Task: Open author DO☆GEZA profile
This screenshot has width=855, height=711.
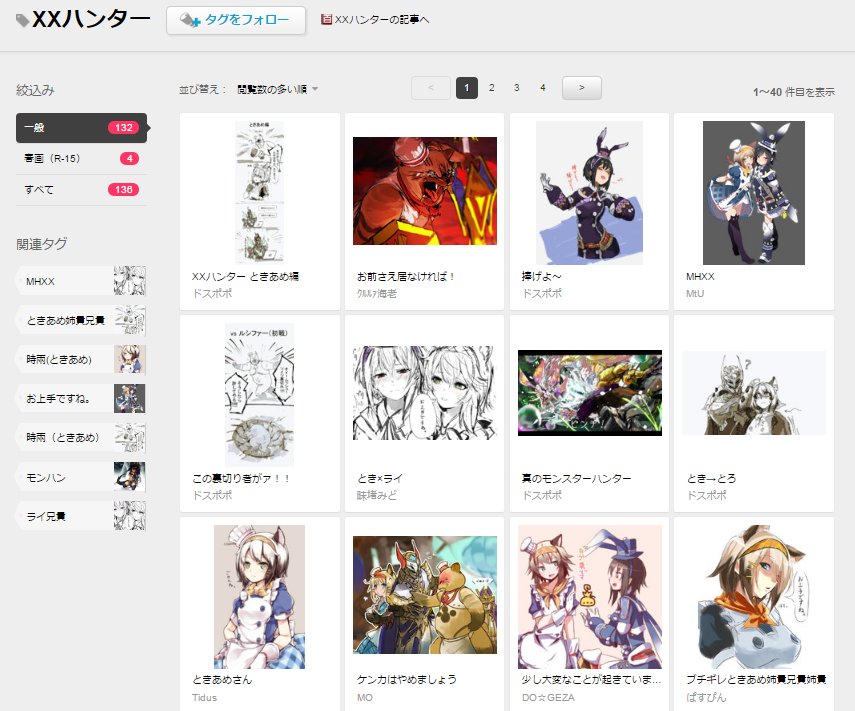Action: coord(548,697)
